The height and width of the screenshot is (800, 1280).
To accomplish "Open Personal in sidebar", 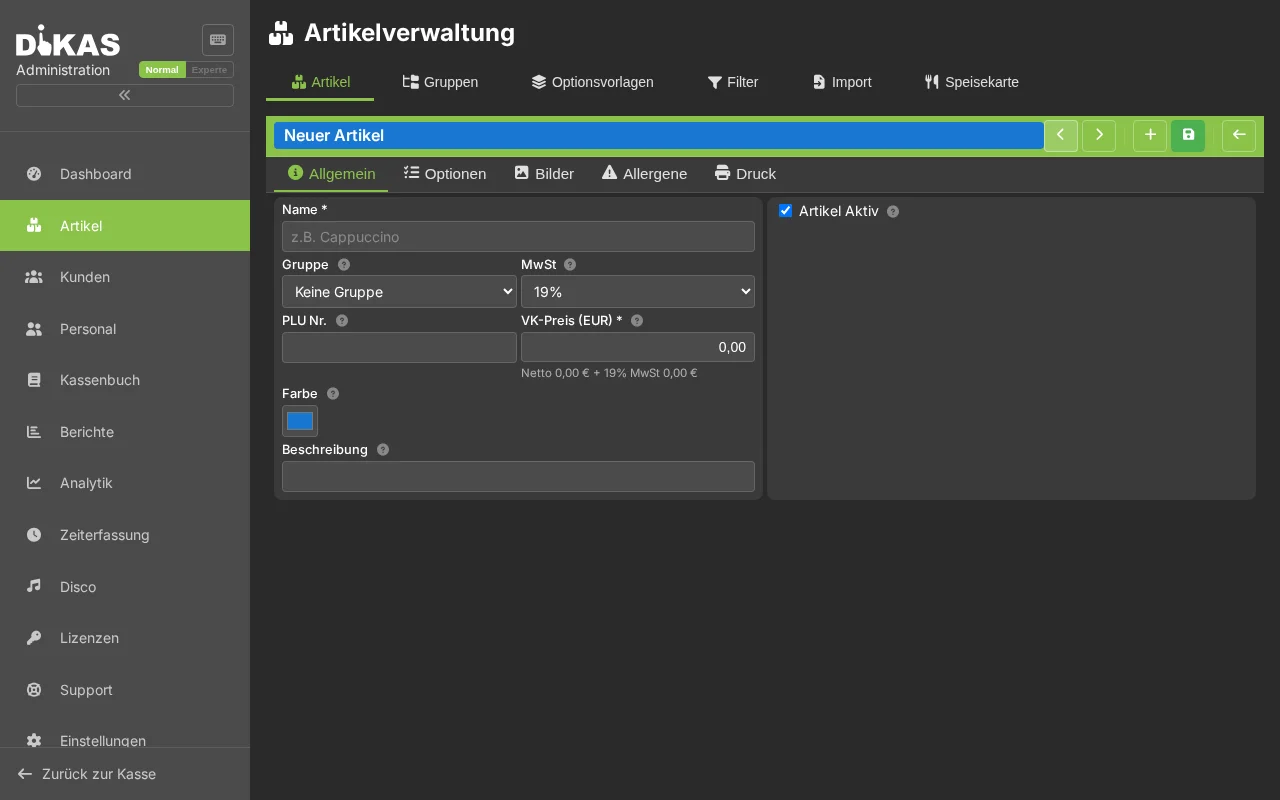I will pos(125,329).
